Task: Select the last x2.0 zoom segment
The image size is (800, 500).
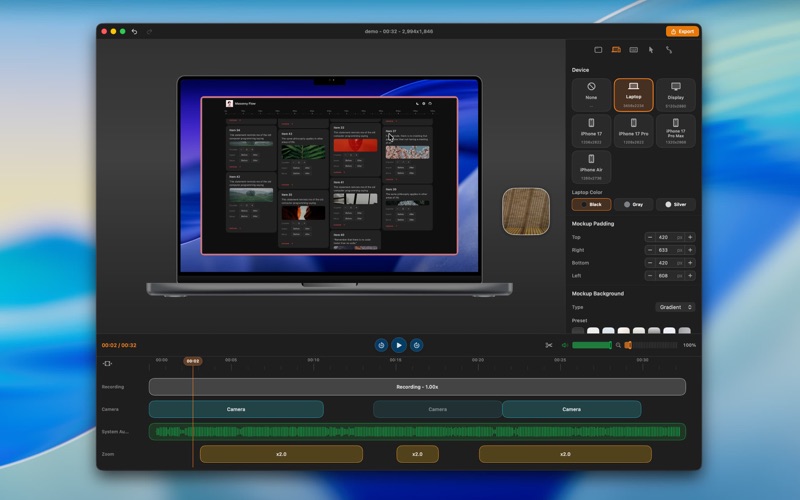Action: (x=565, y=454)
